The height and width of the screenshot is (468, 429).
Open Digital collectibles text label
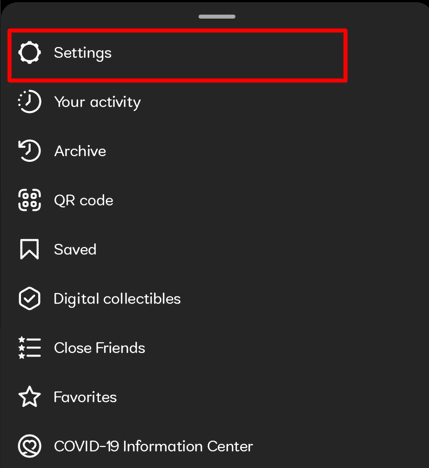(x=117, y=299)
